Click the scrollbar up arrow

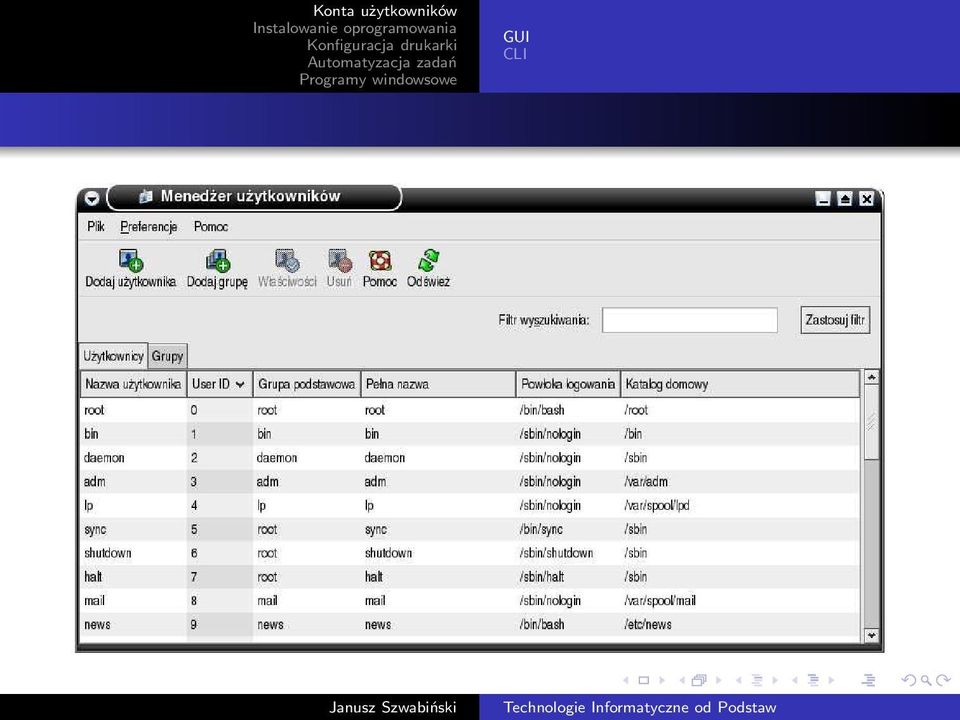pos(871,377)
